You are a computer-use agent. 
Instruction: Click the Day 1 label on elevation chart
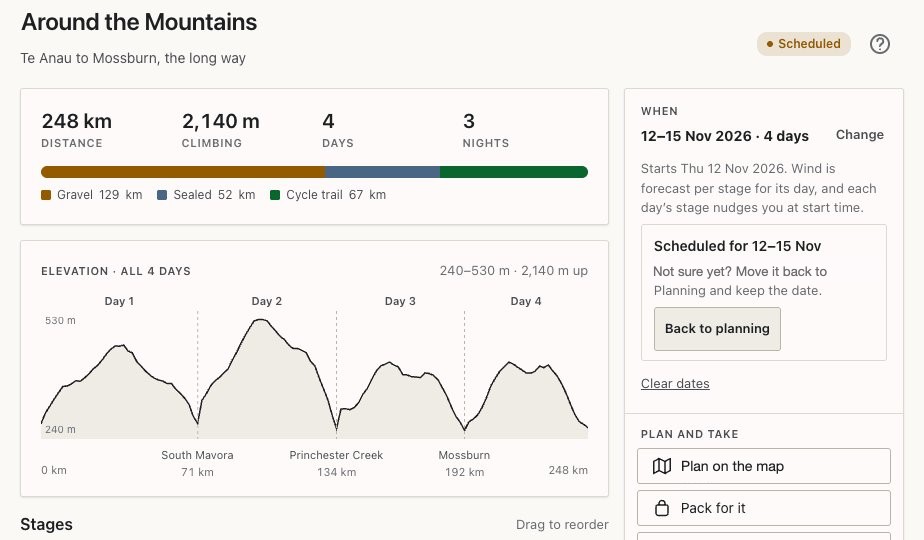pos(119,301)
